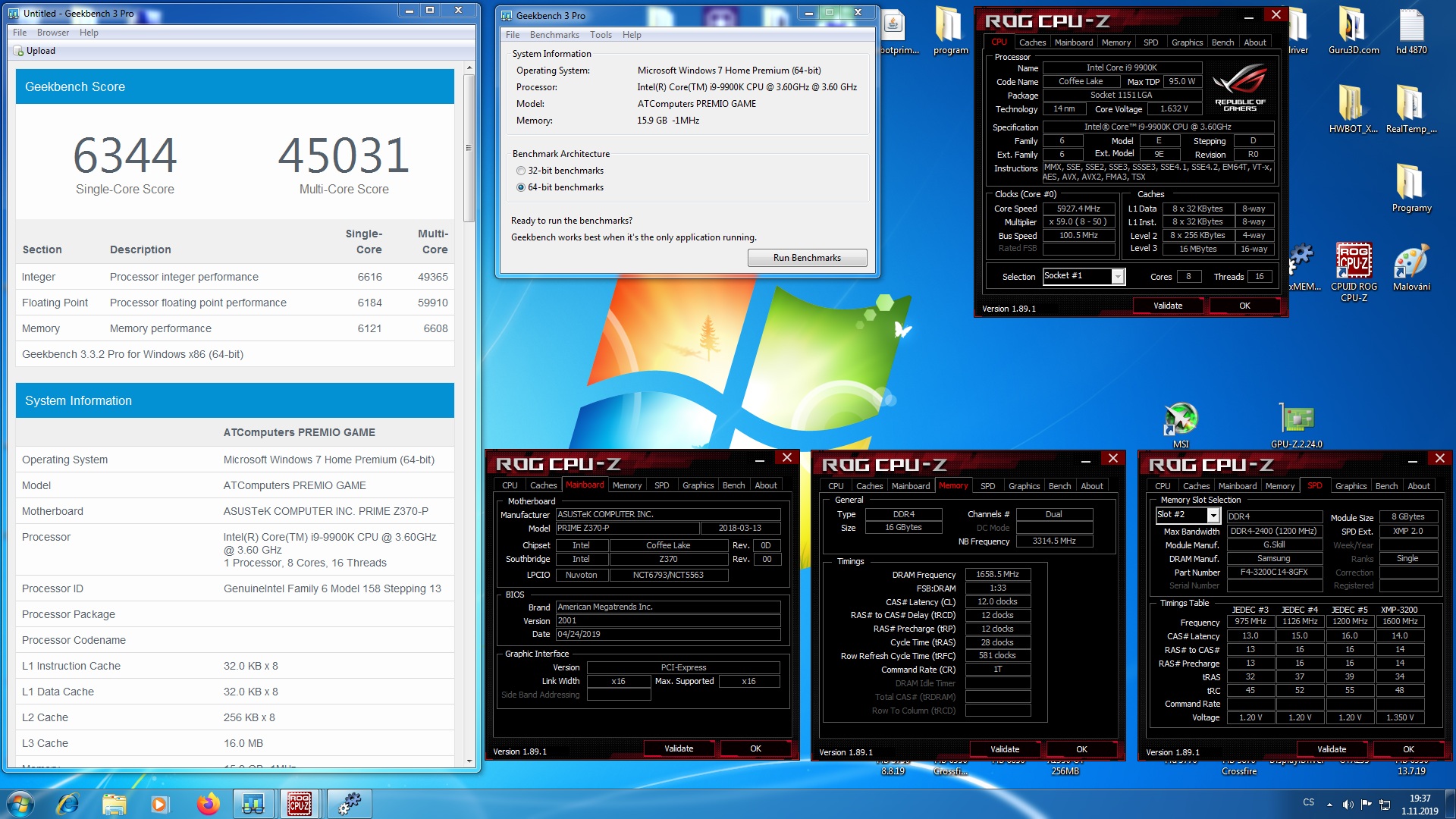Open the HWBOT_X folder on desktop

(x=1354, y=109)
